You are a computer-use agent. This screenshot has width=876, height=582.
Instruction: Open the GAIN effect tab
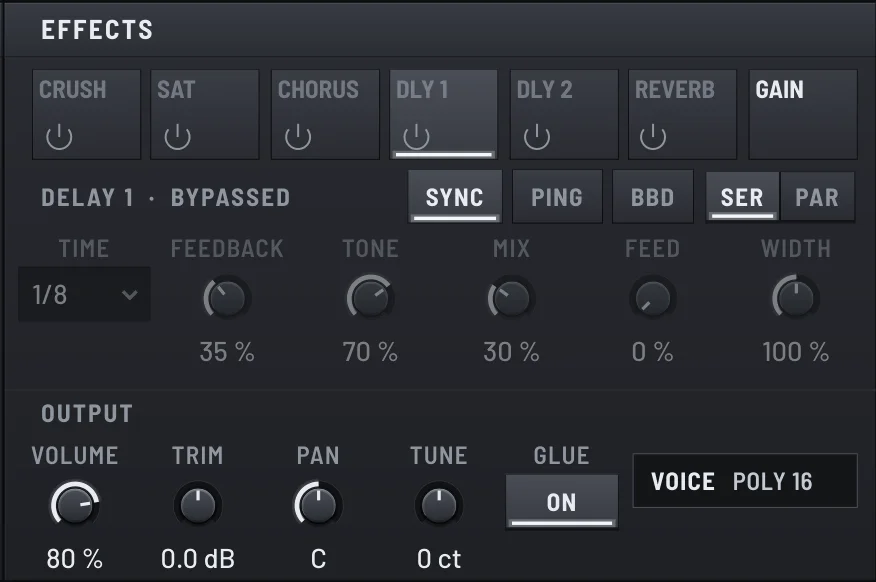pyautogui.click(x=803, y=115)
